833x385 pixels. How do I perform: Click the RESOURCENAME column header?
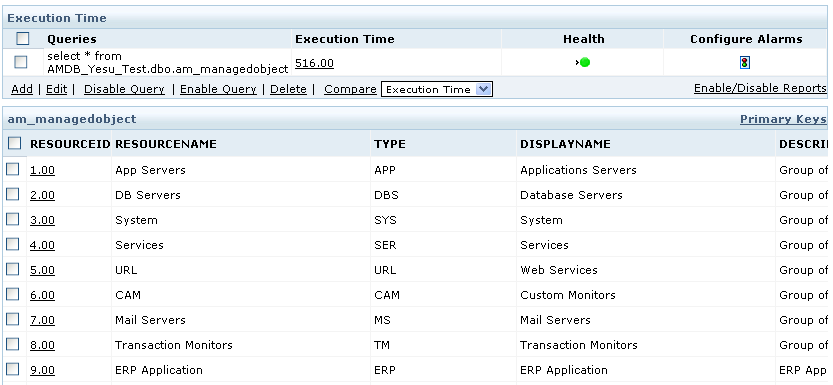click(x=166, y=144)
